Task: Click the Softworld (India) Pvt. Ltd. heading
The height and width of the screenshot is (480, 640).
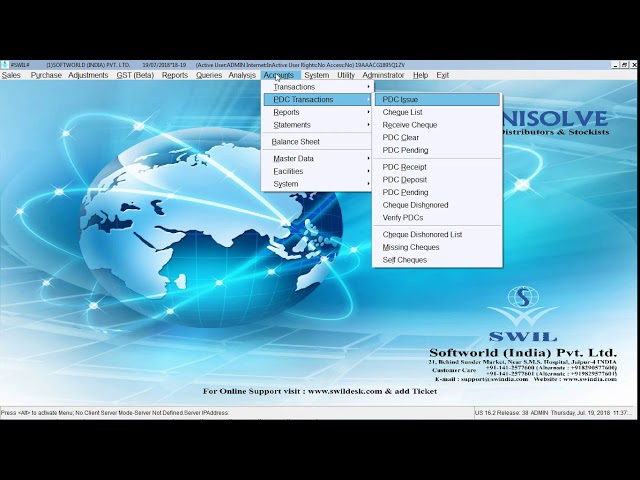Action: (522, 353)
